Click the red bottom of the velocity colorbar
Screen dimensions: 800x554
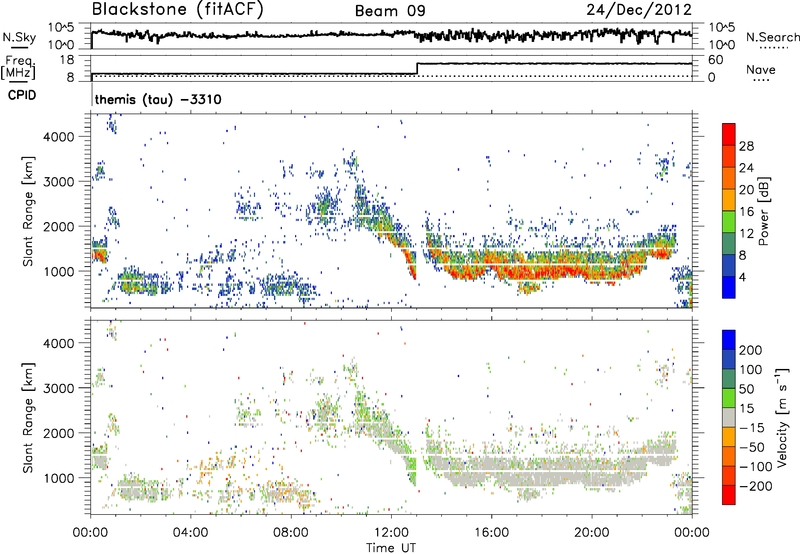click(729, 495)
